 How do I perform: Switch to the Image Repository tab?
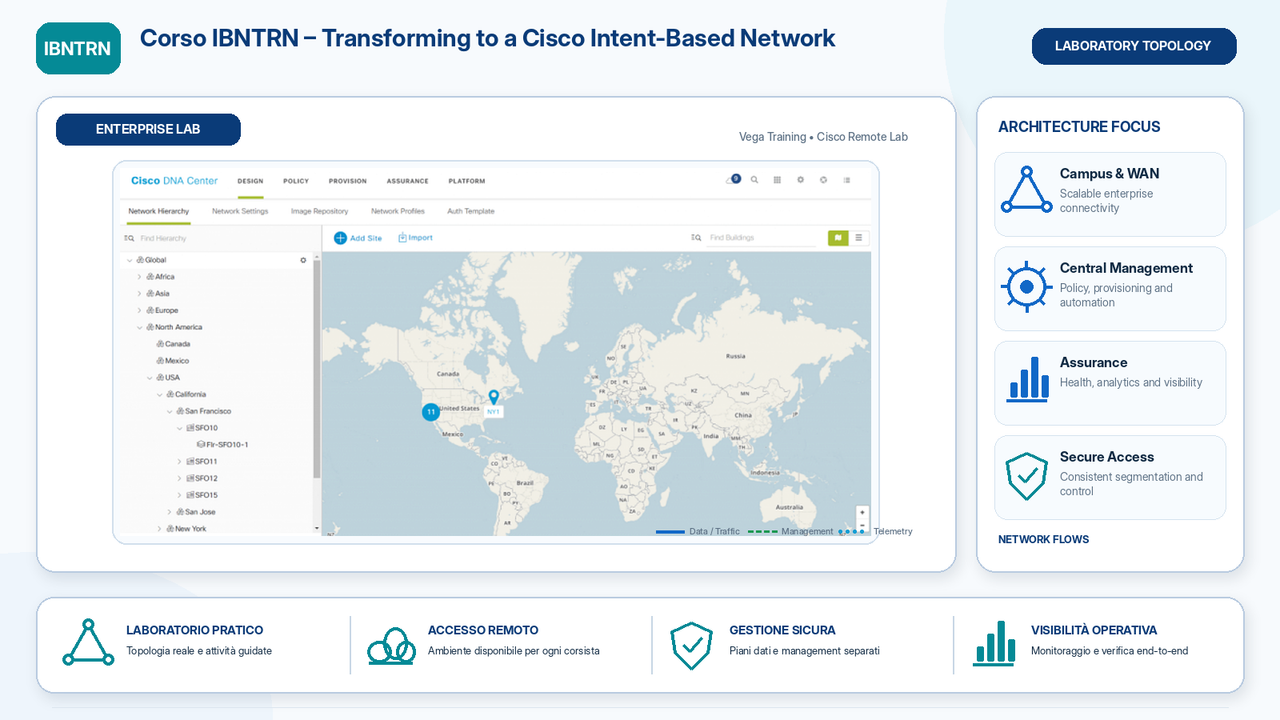[320, 211]
